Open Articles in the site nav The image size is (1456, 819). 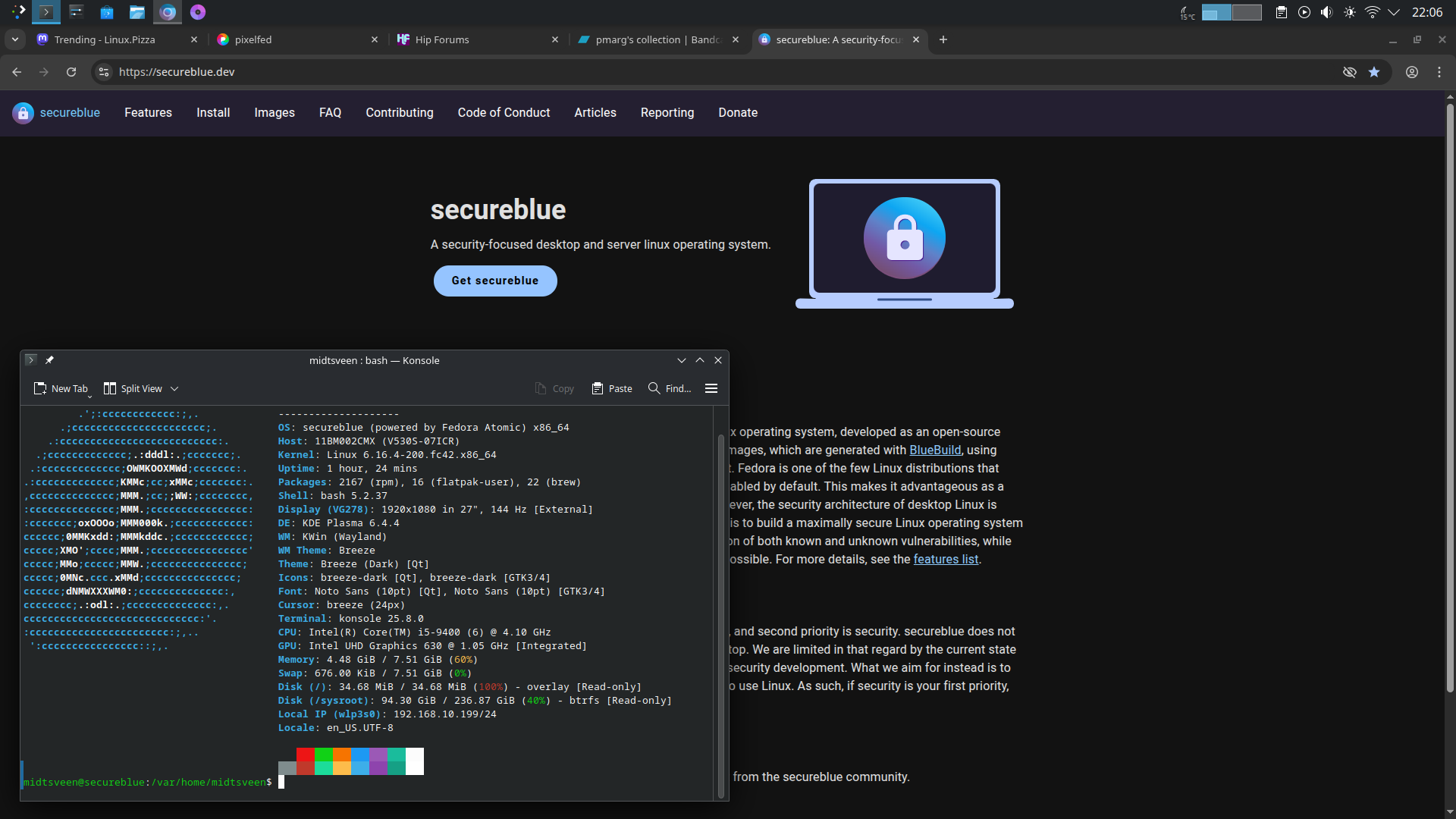click(595, 113)
